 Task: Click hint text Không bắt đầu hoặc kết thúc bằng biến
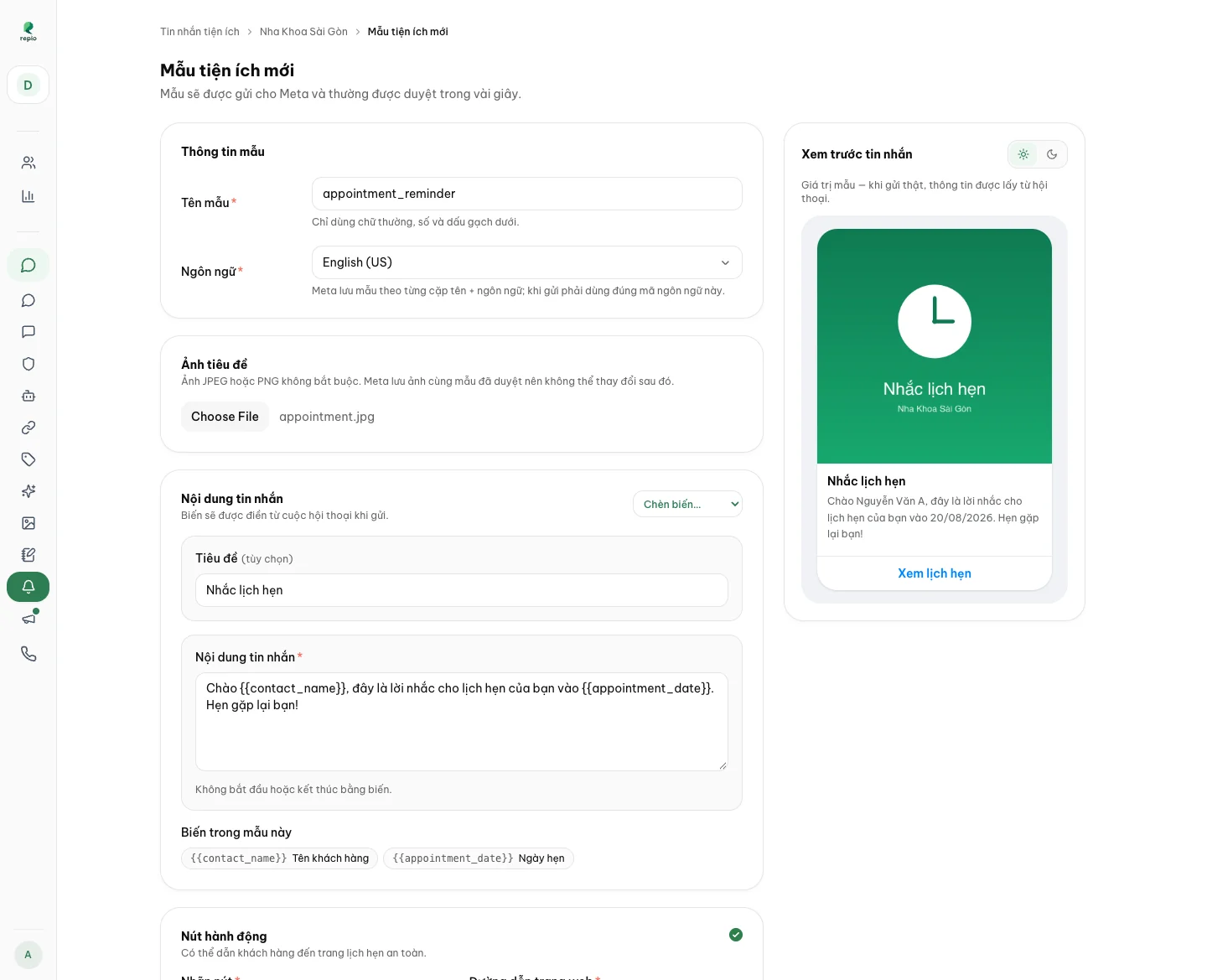293,790
